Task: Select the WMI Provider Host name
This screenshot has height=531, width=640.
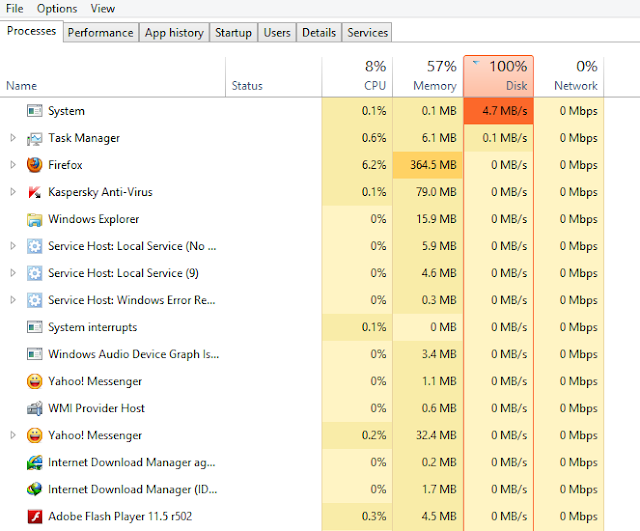Action: [x=96, y=408]
